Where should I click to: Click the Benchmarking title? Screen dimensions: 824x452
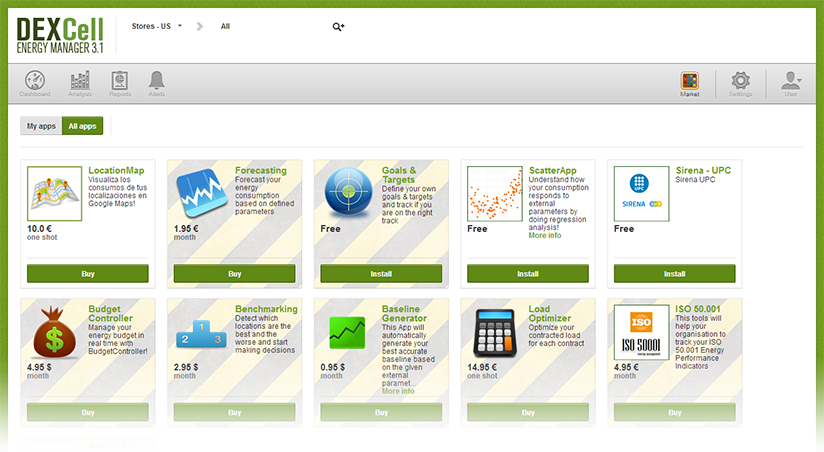click(x=266, y=309)
